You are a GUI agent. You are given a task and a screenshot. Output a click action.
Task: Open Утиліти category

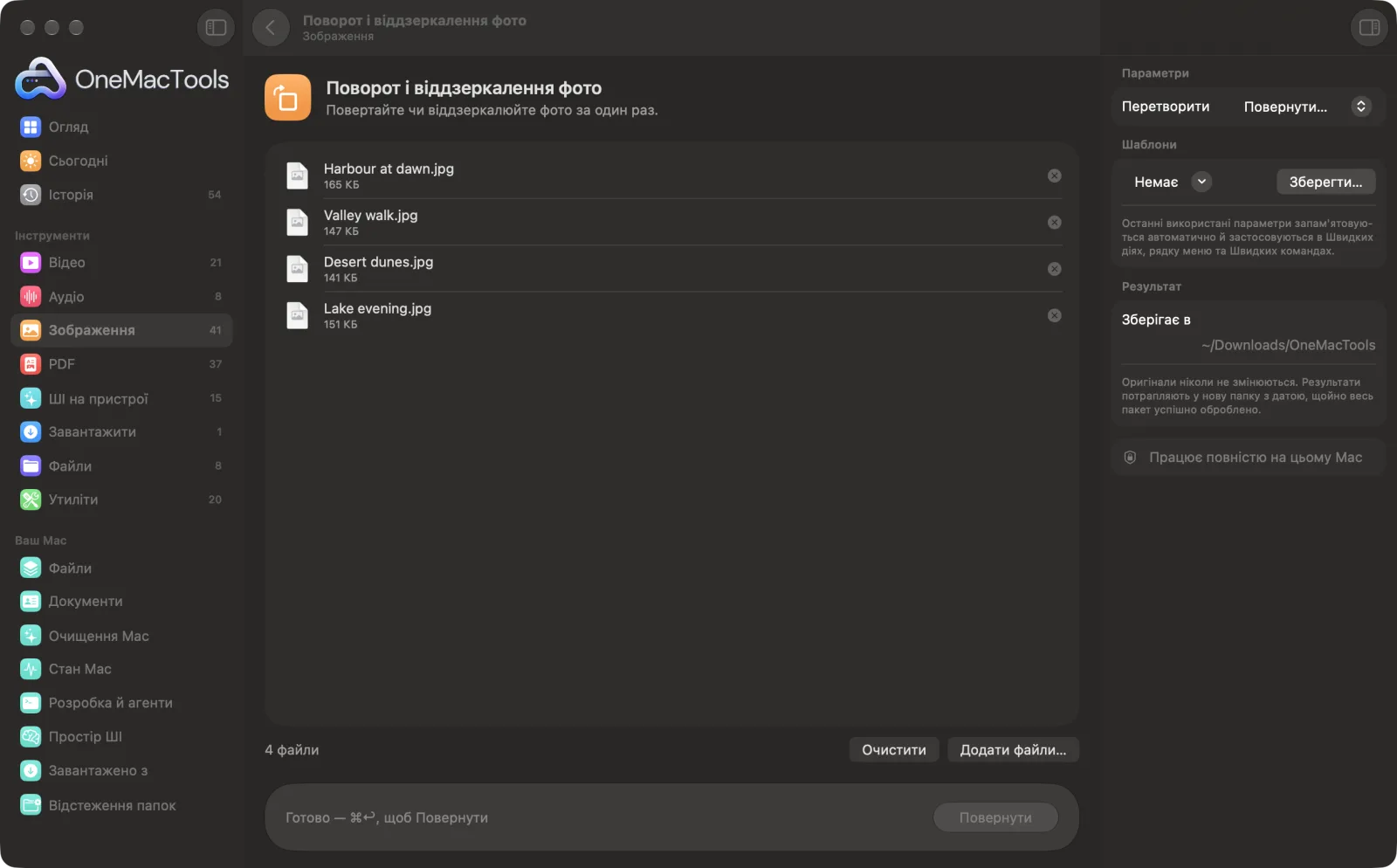pos(121,499)
